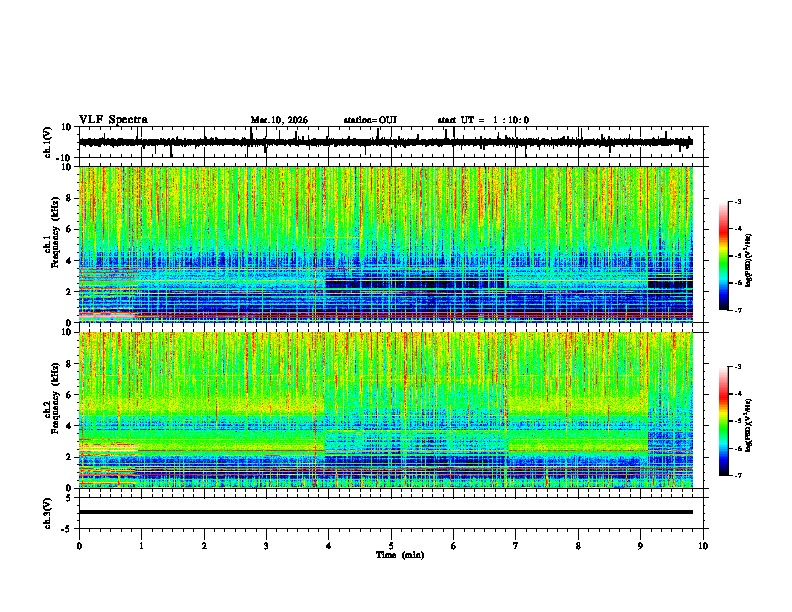Viewport: 792px width, 612px height.
Task: Click the time axis tick label "3"
Action: [266, 546]
